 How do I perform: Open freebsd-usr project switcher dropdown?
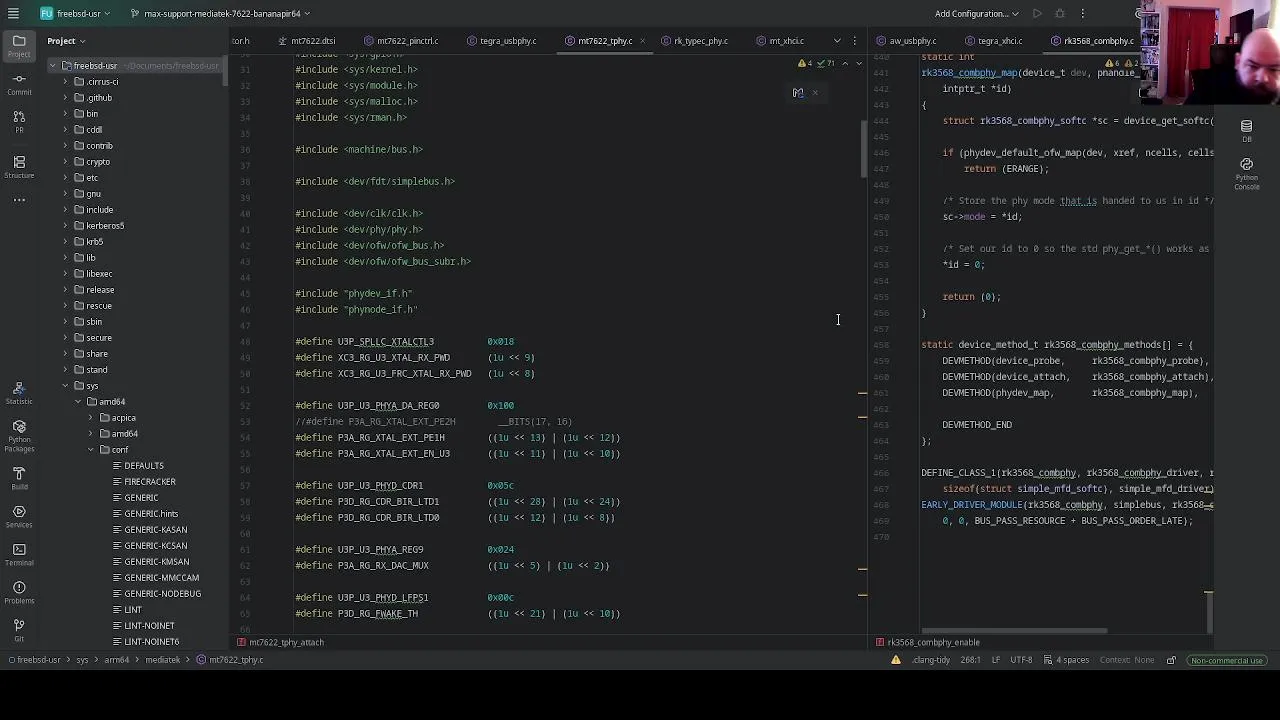[77, 14]
